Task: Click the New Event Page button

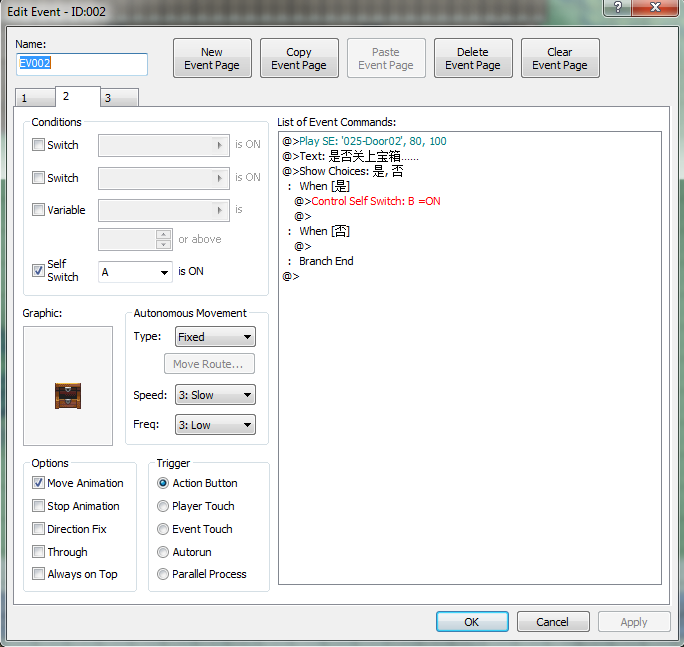Action: tap(212, 58)
